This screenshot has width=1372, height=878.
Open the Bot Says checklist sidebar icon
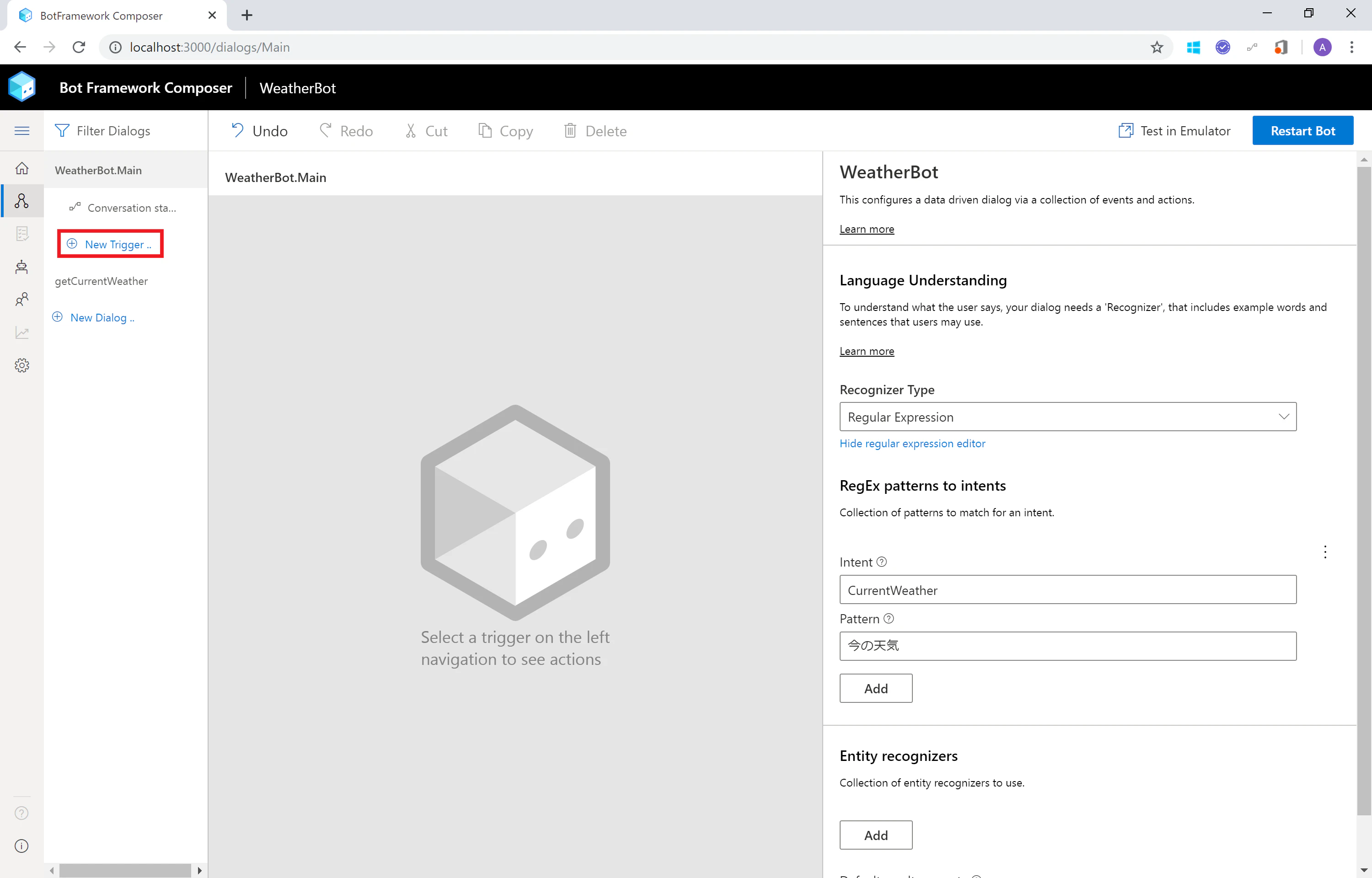click(21, 234)
